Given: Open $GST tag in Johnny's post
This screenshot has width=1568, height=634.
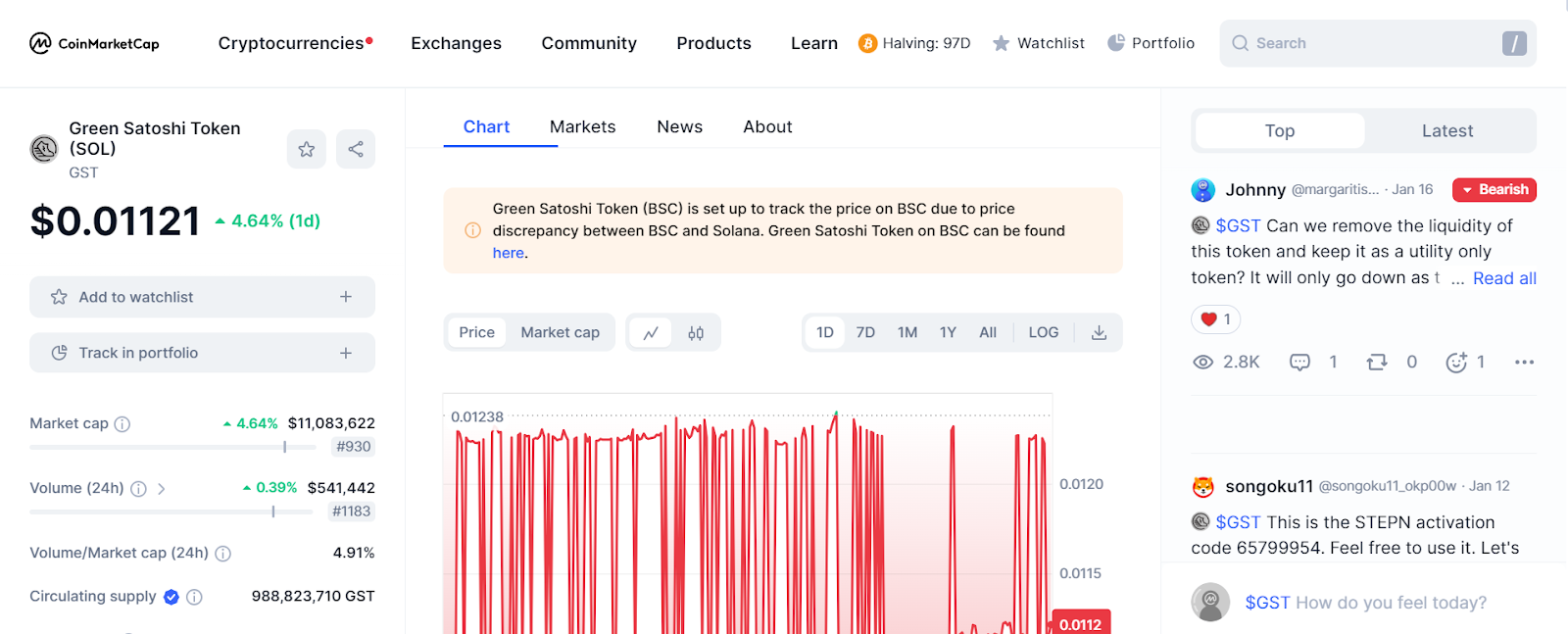Looking at the screenshot, I should tap(1238, 226).
